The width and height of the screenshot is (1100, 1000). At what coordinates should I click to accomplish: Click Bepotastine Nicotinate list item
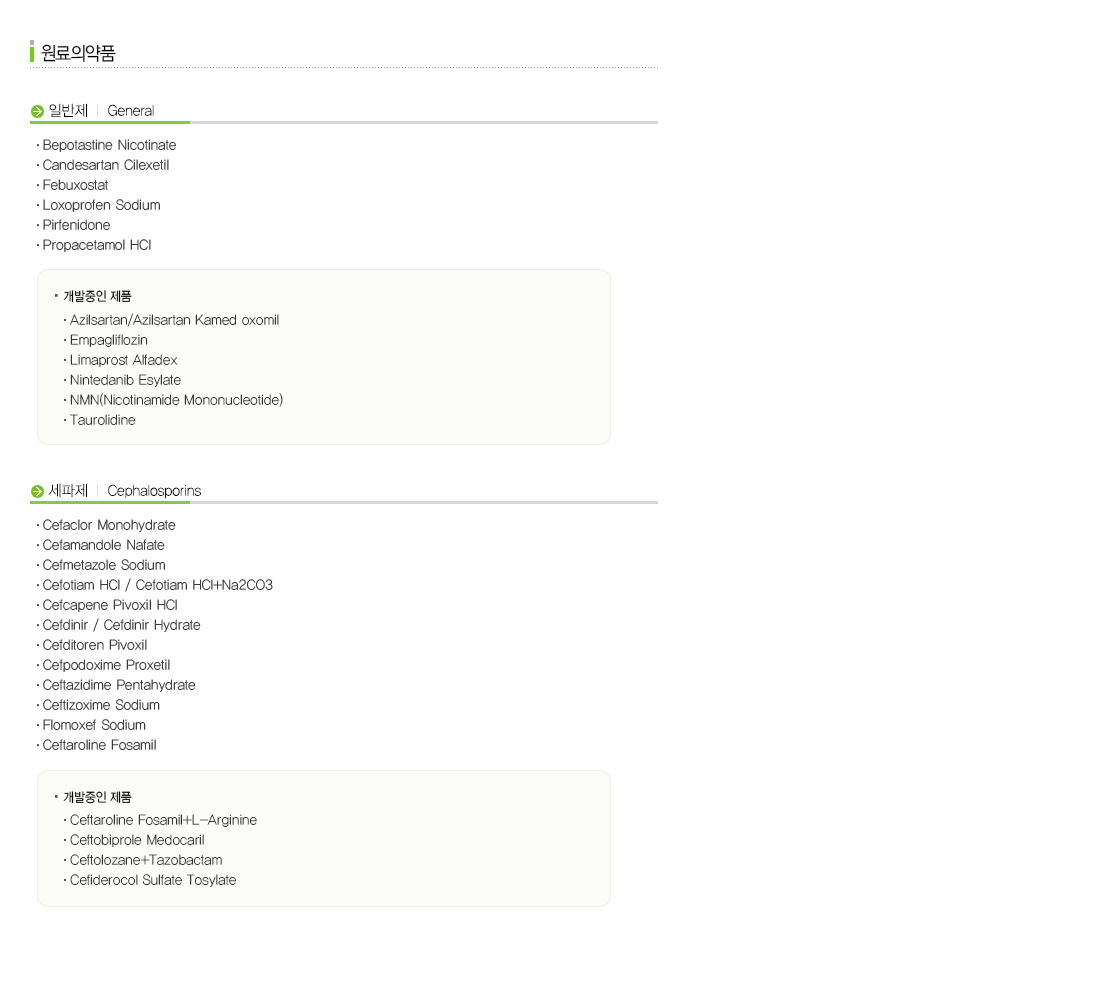coord(109,145)
